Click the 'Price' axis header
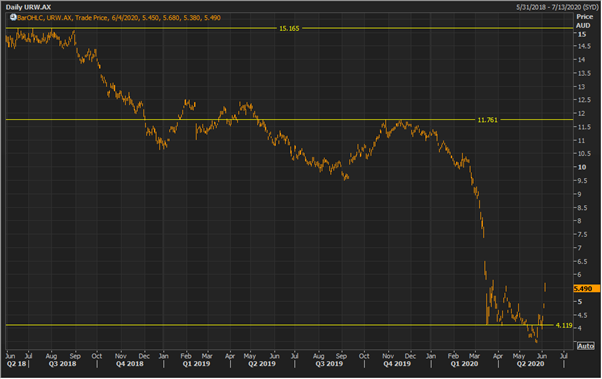Screen dimensions: 602x379 pyautogui.click(x=584, y=17)
